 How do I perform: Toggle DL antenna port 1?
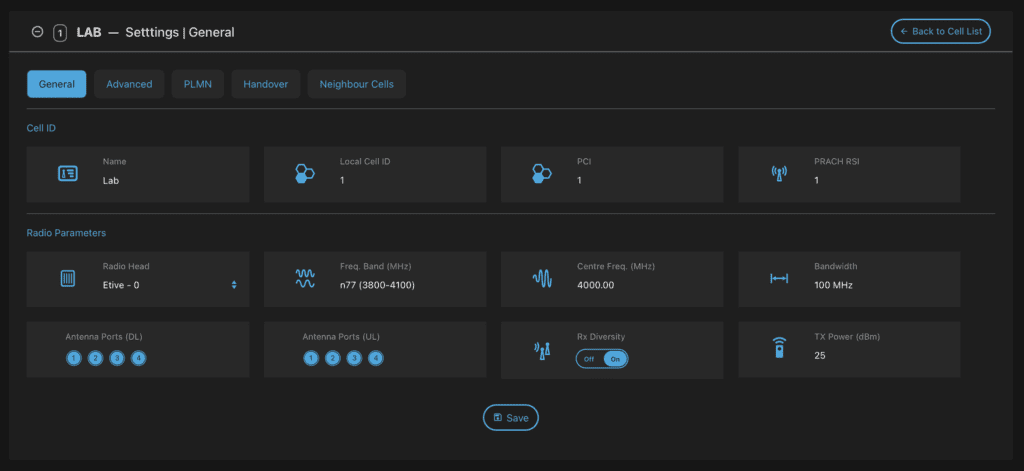pyautogui.click(x=73, y=358)
